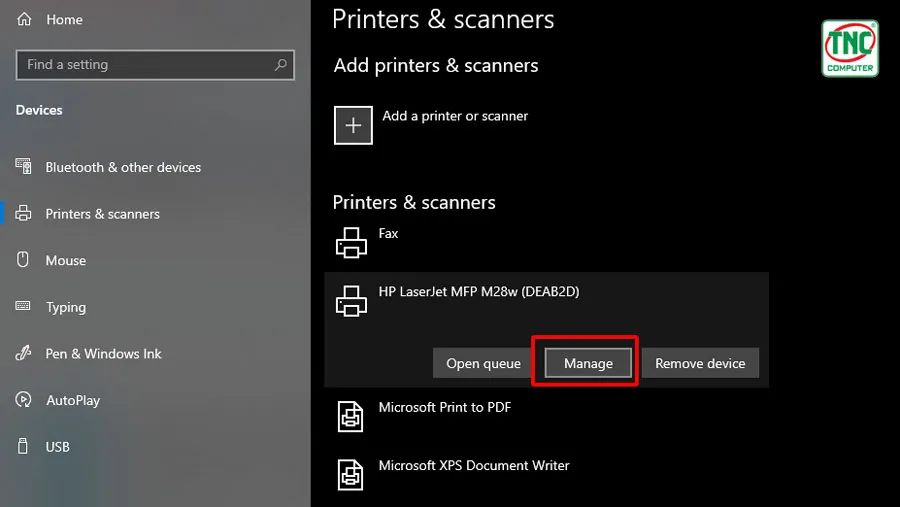Click the Microsoft XPS Document Writer icon
The image size is (900, 507).
(350, 475)
